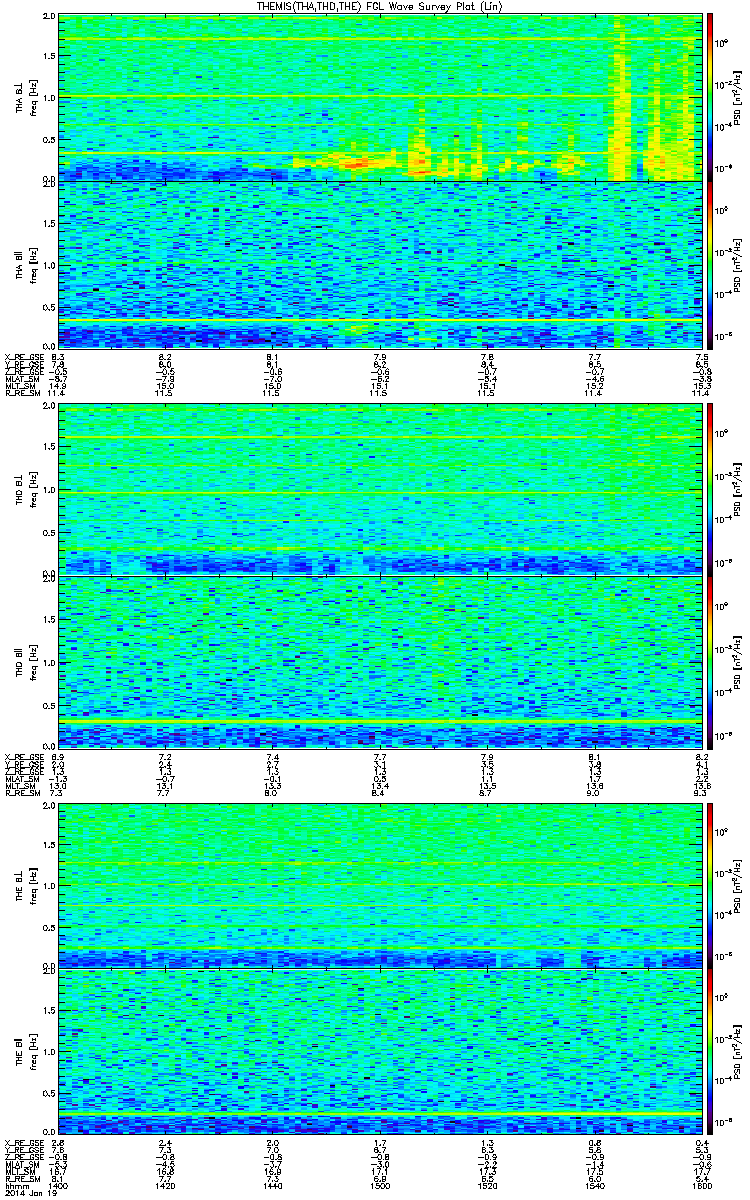Click the color bar beside THA B-parallel panel
Screen dimensions: 750x1200
tap(711, 264)
